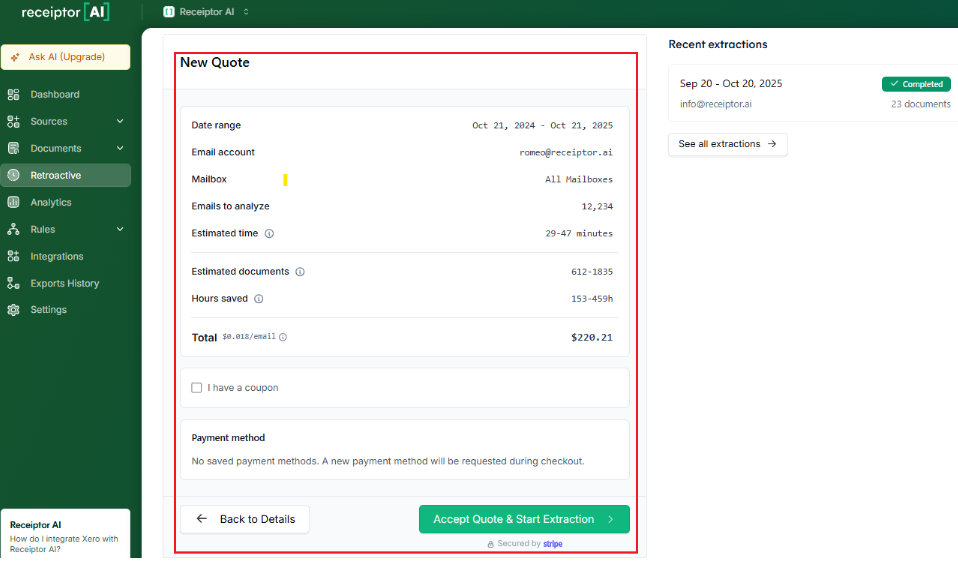The image size is (958, 563).
Task: Click the Integrations icon in sidebar
Action: [13, 256]
